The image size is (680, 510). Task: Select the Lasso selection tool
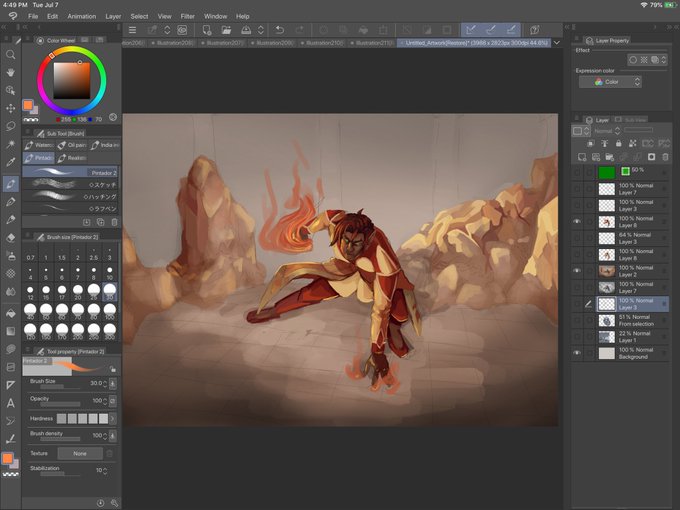pos(10,126)
